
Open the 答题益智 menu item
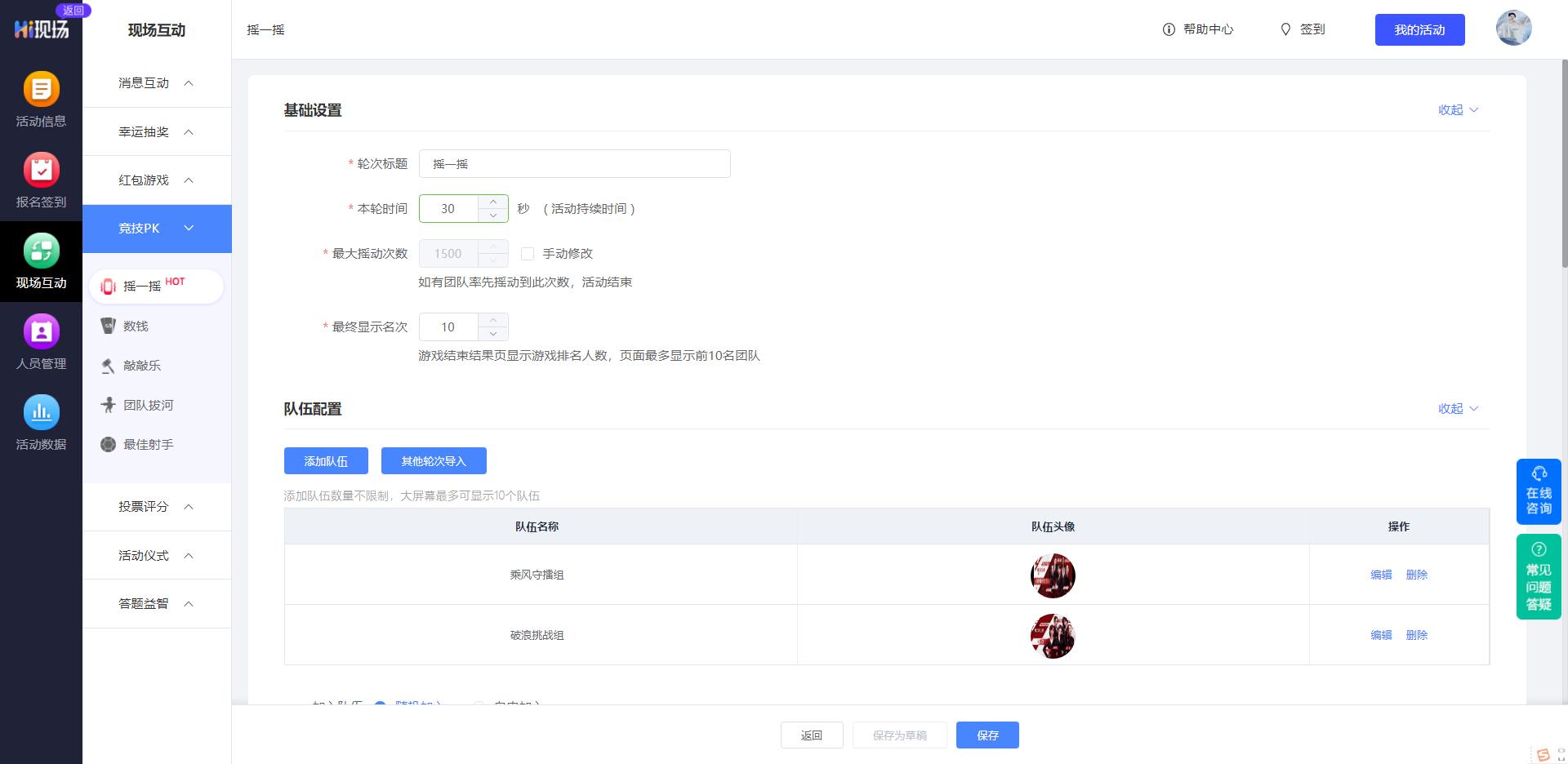(x=155, y=604)
